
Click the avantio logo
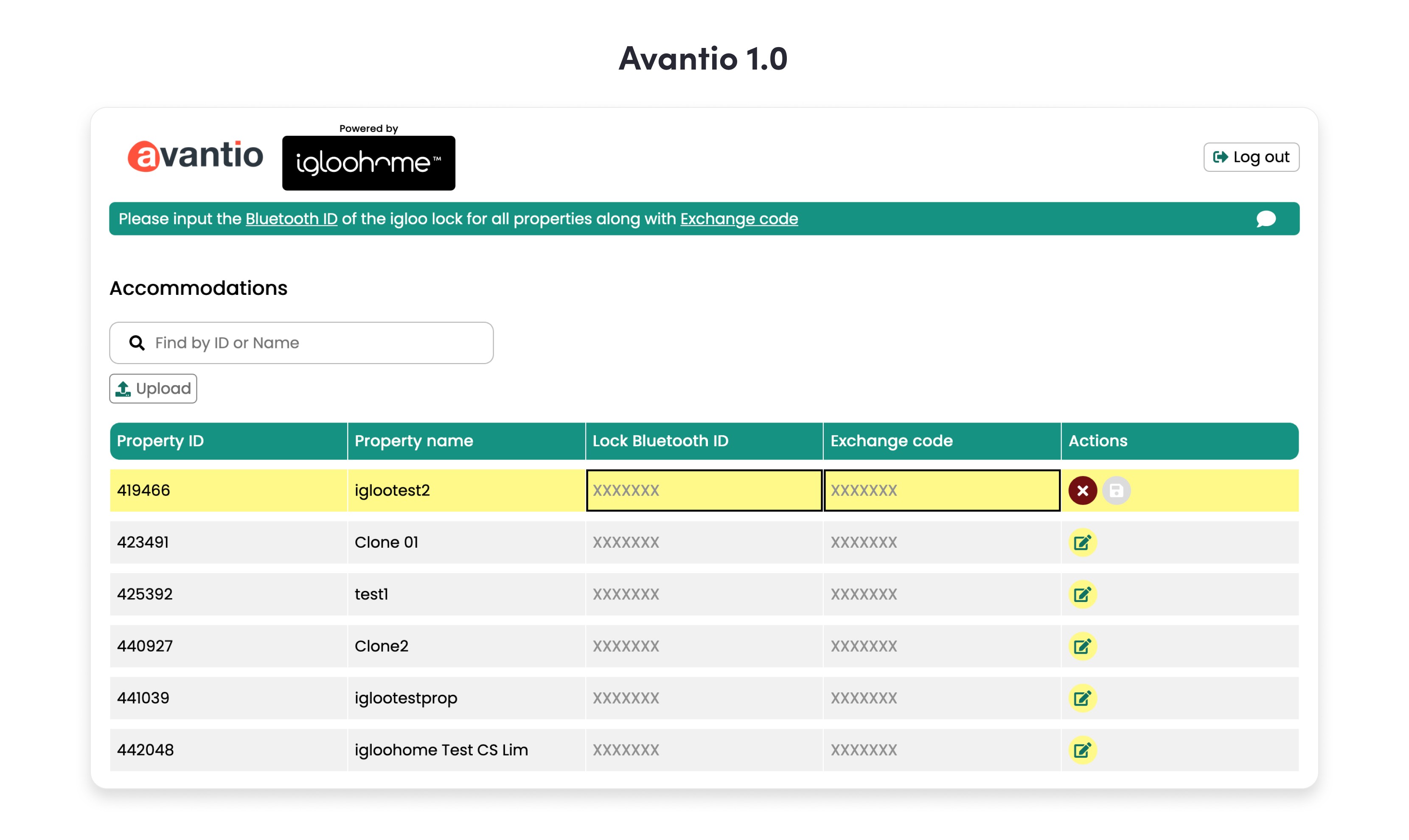tap(195, 156)
